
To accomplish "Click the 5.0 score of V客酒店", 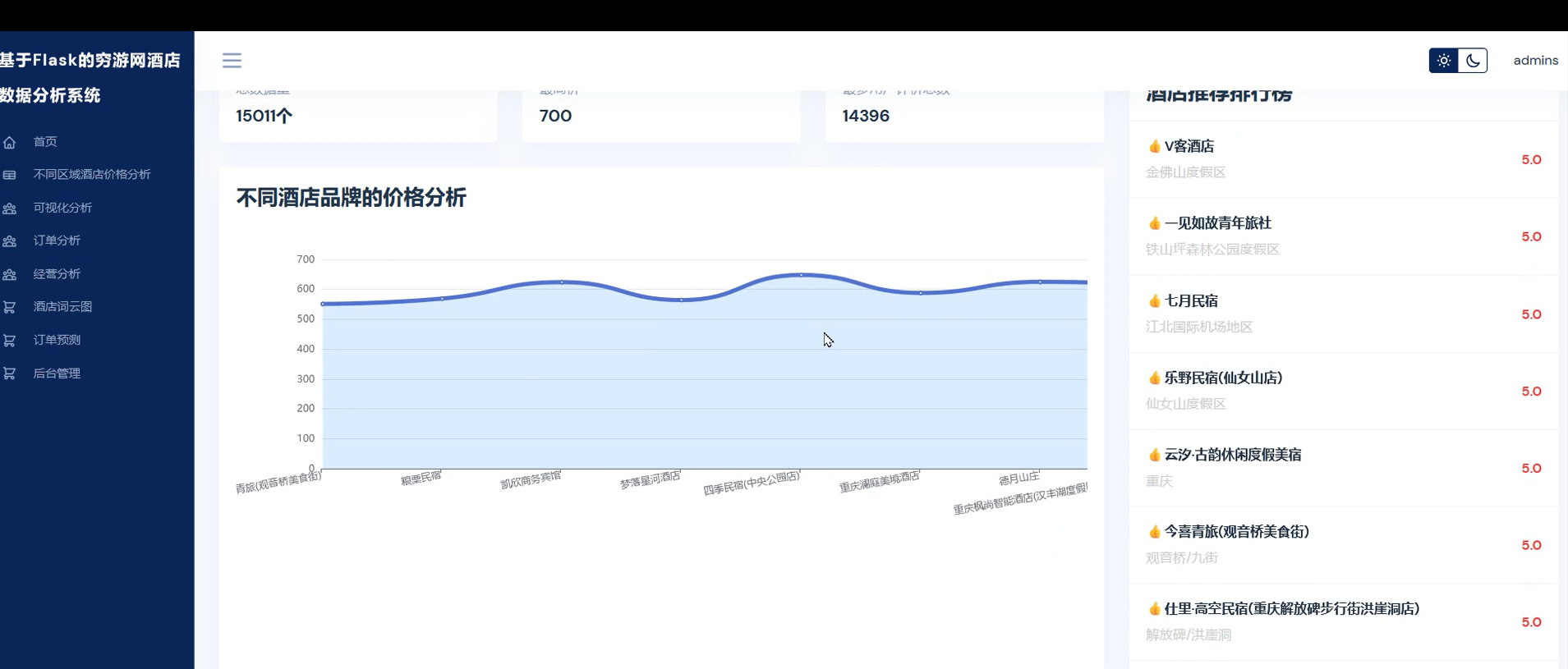I will tap(1531, 160).
